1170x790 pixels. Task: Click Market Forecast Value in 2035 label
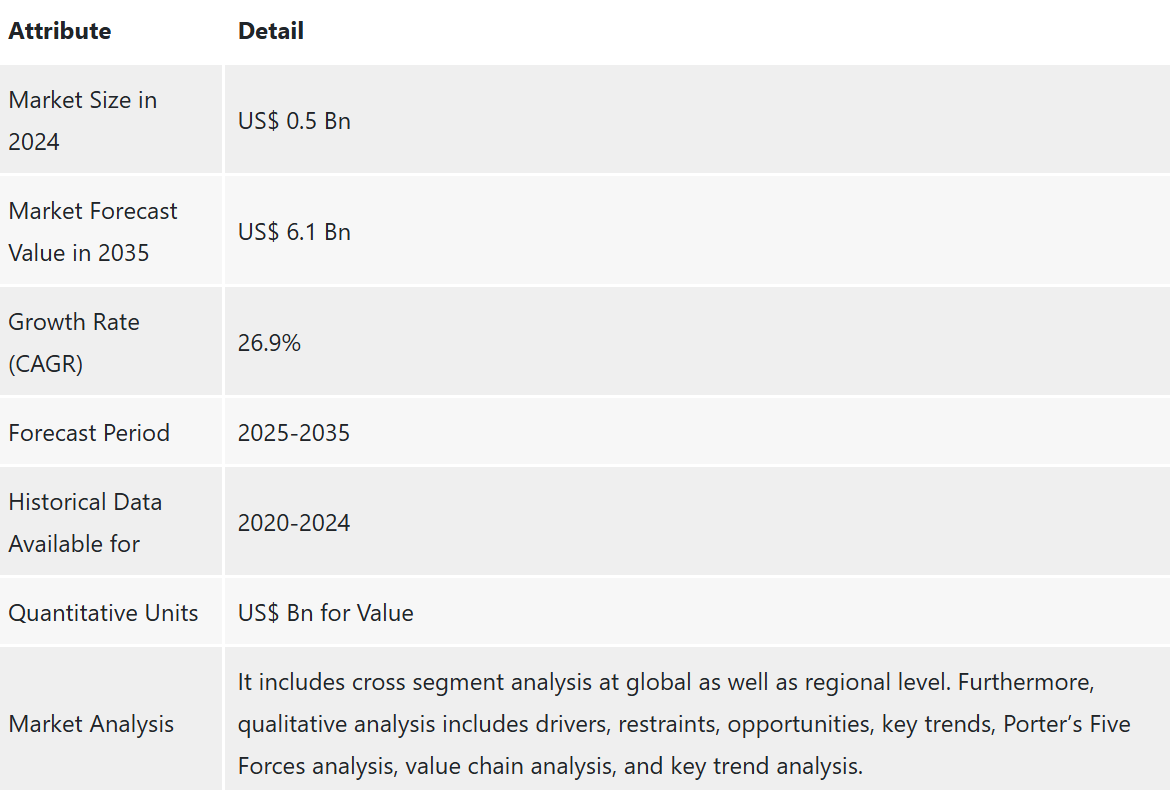tap(93, 232)
